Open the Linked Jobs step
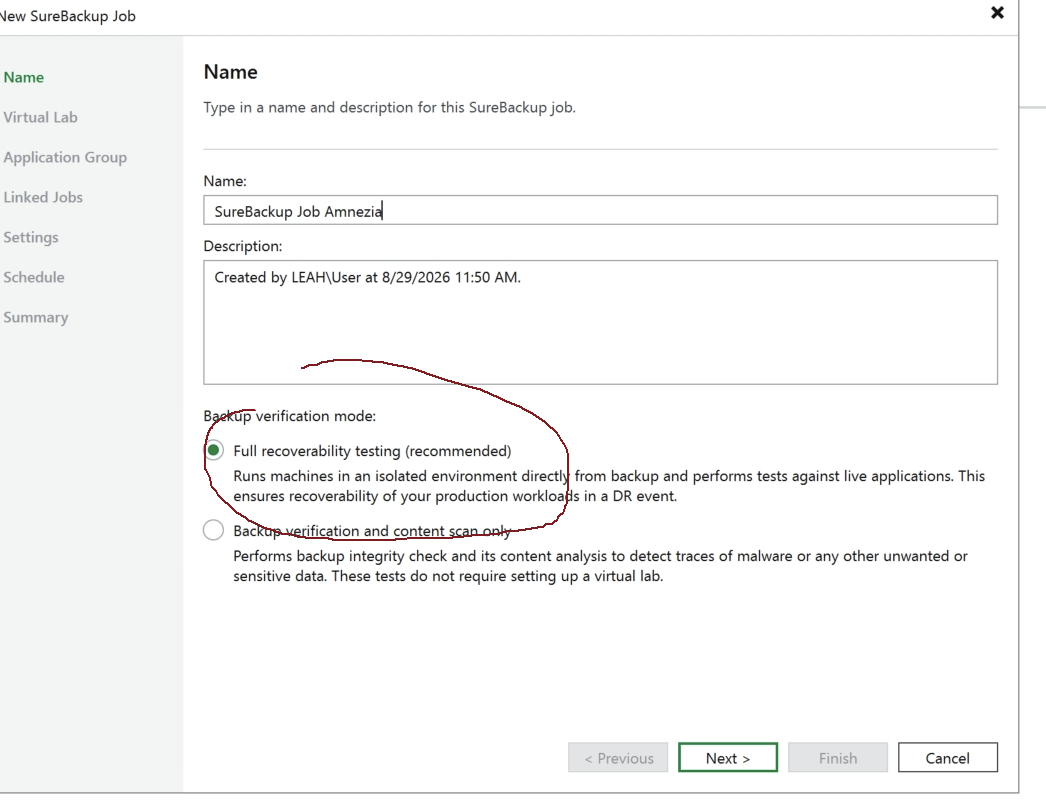The width and height of the screenshot is (1046, 802). [43, 197]
